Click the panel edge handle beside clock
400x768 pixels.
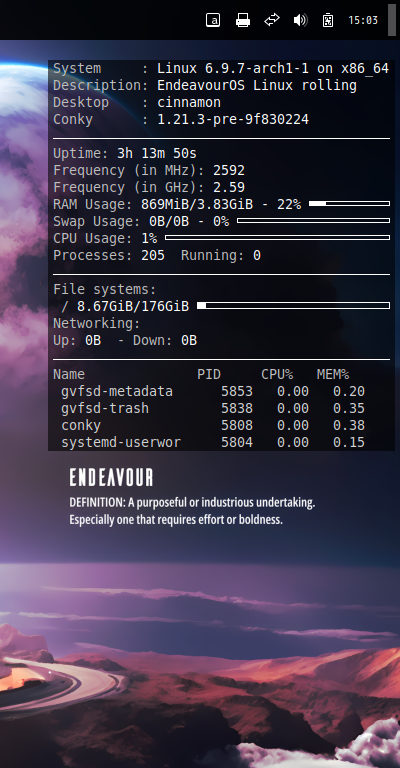coord(392,20)
